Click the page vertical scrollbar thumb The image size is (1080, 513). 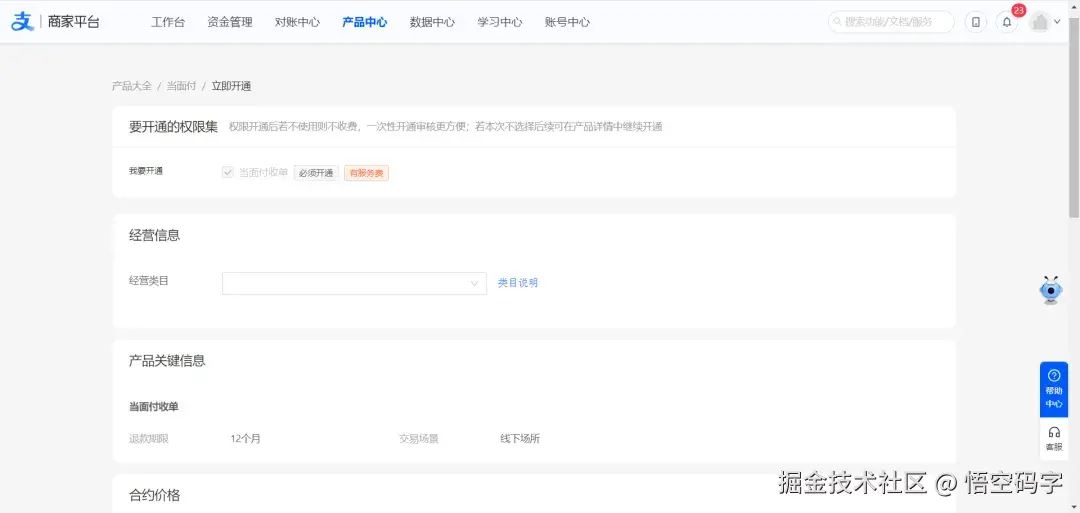tap(1074, 116)
